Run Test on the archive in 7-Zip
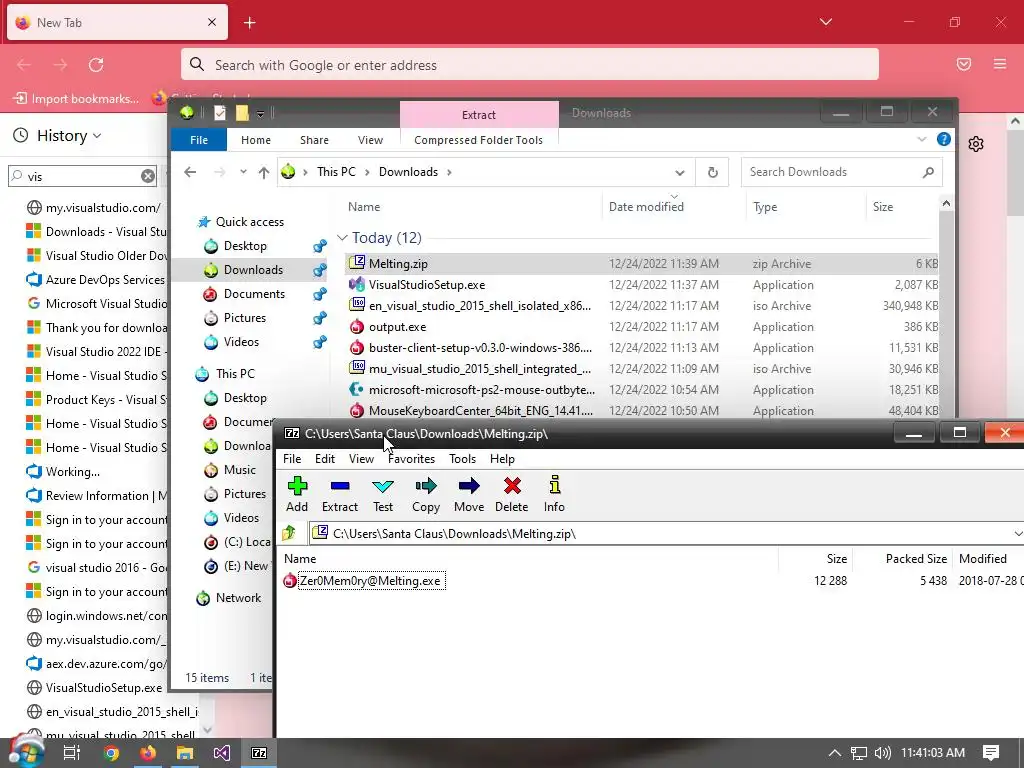Image resolution: width=1024 pixels, height=768 pixels. tap(383, 494)
